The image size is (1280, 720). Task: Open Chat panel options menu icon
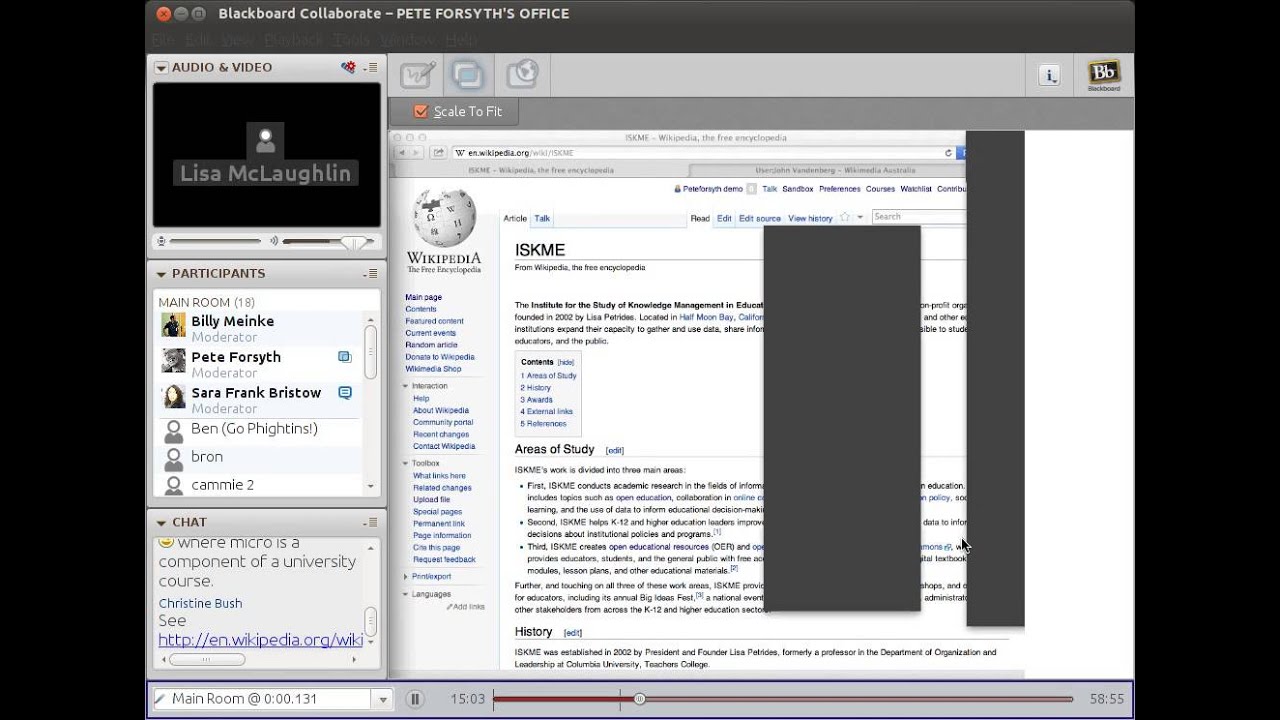pos(372,522)
